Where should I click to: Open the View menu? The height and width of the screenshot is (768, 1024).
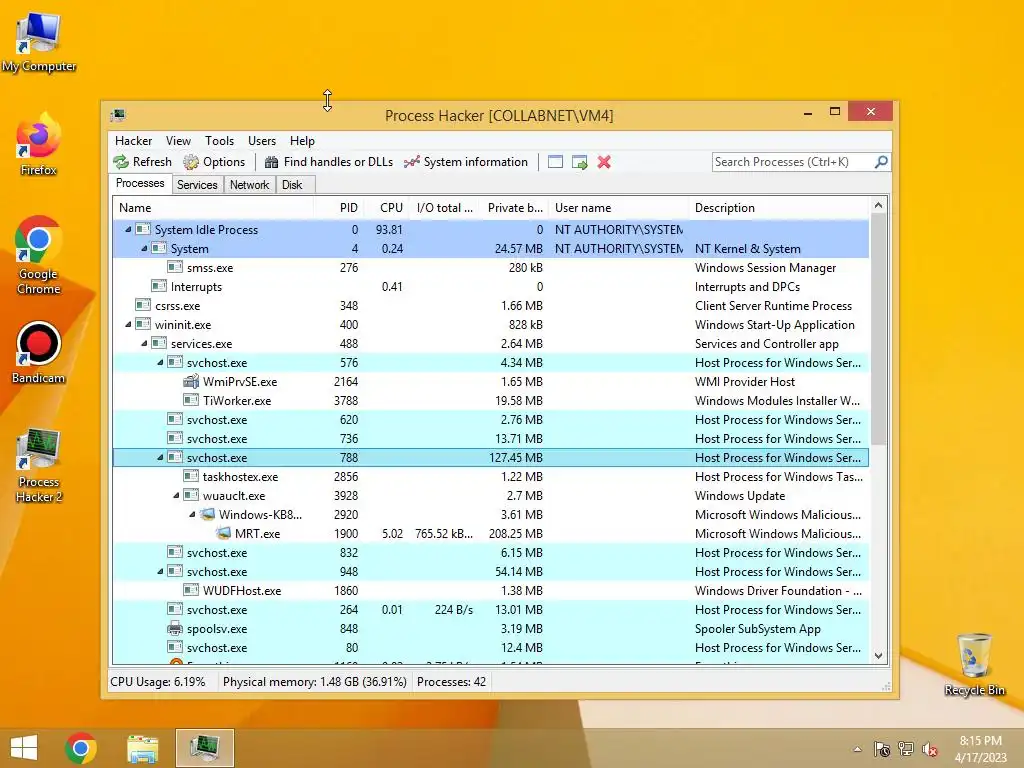click(x=178, y=140)
